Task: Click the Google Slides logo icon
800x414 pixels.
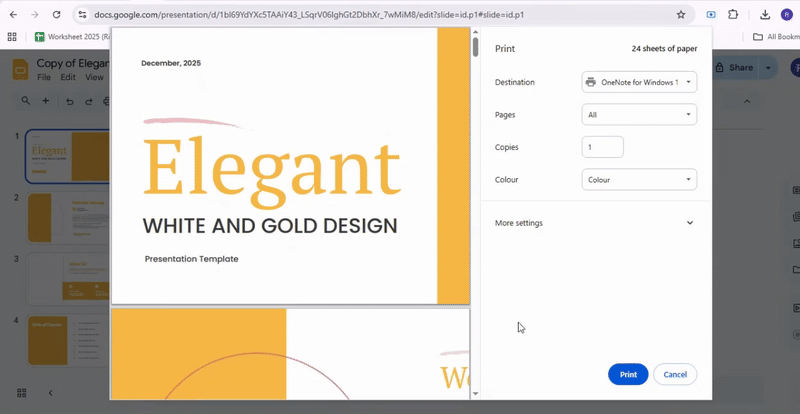Action: click(19, 68)
